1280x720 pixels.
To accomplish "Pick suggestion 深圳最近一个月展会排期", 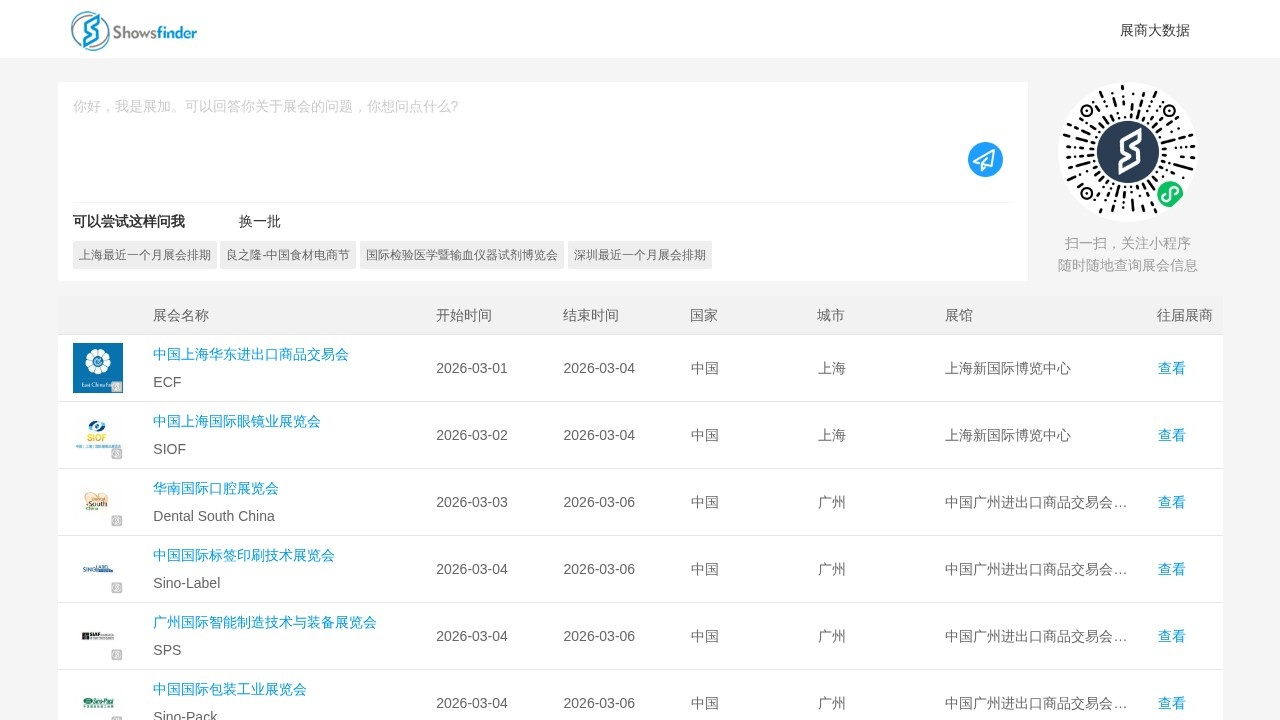I will 640,255.
